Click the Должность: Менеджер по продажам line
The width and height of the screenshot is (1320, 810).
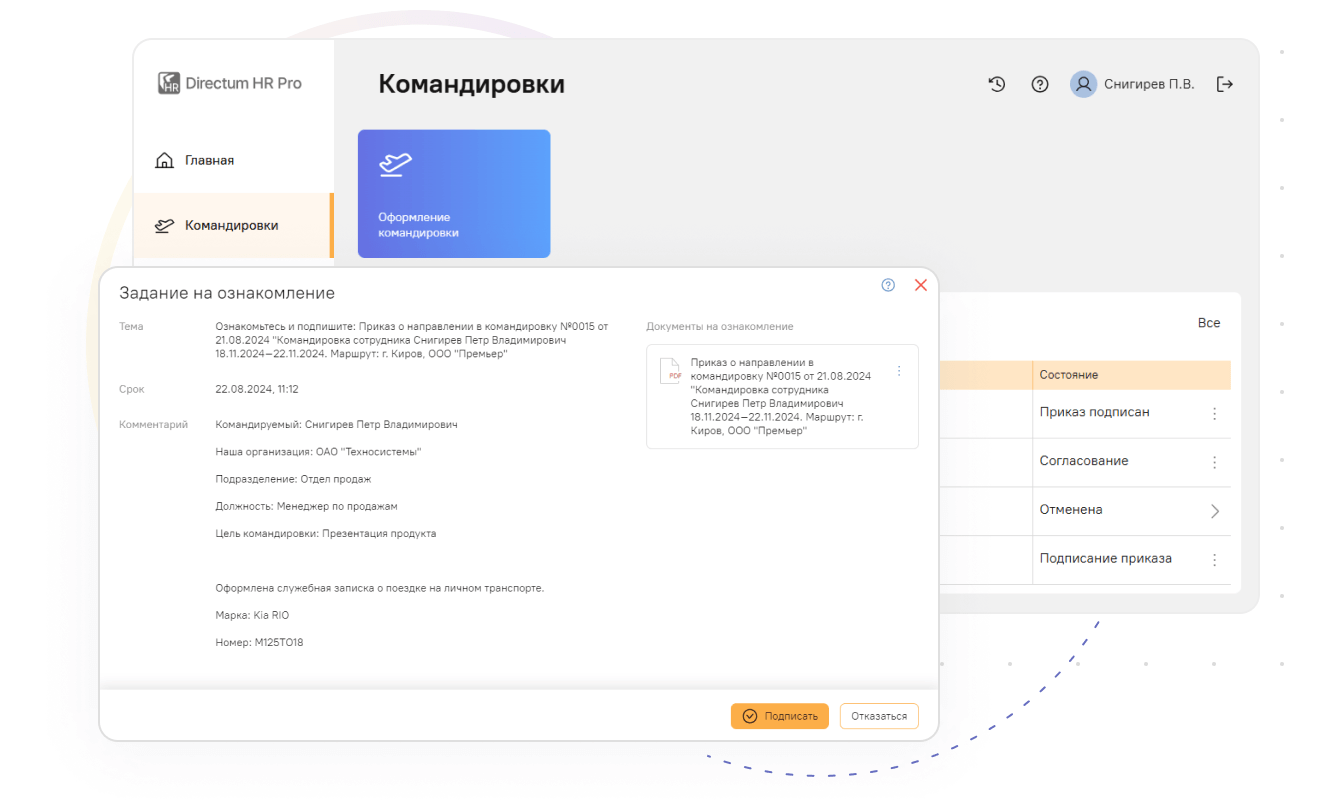(x=306, y=507)
